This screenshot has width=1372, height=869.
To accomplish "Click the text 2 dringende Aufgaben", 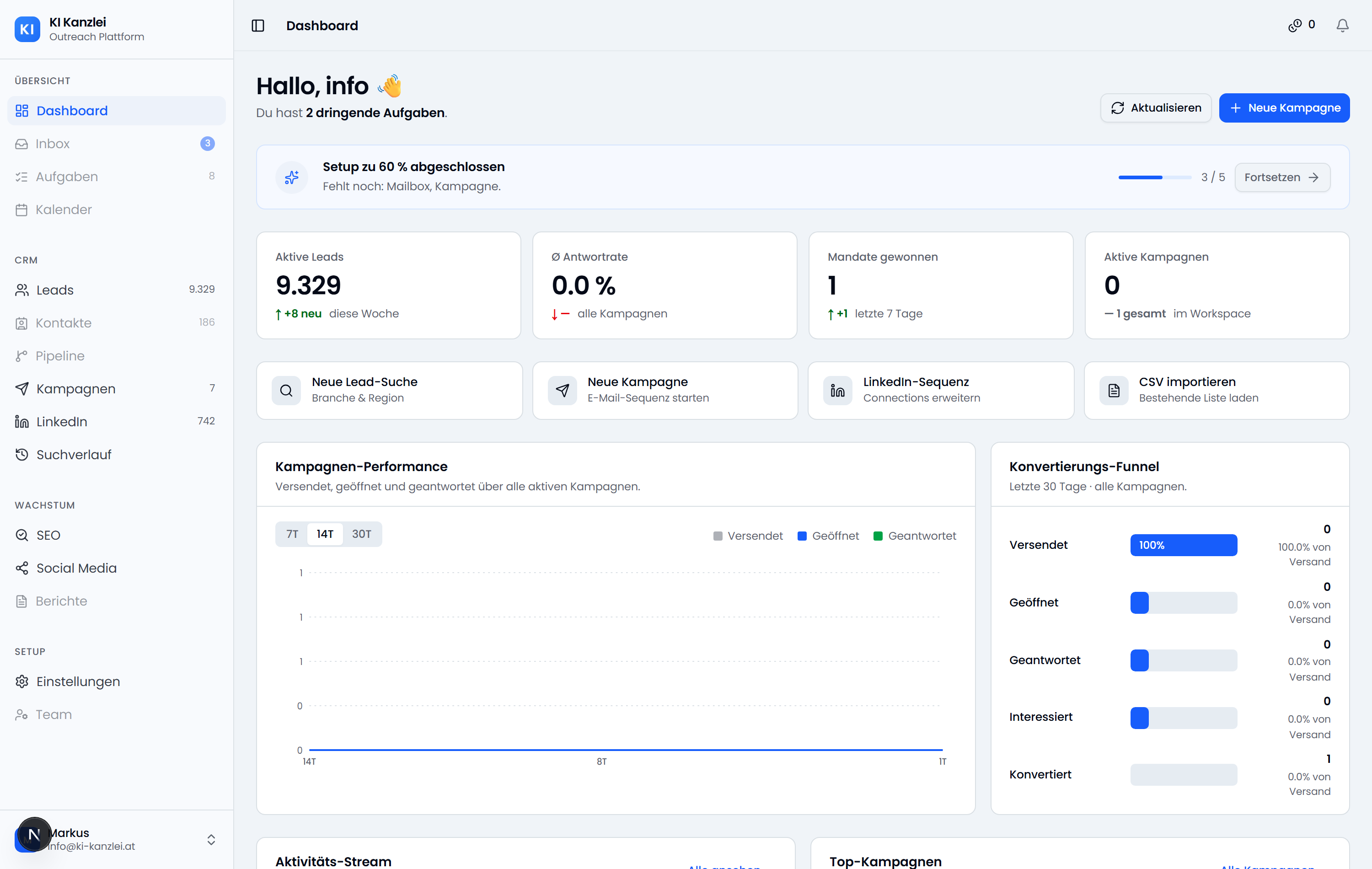I will click(375, 113).
